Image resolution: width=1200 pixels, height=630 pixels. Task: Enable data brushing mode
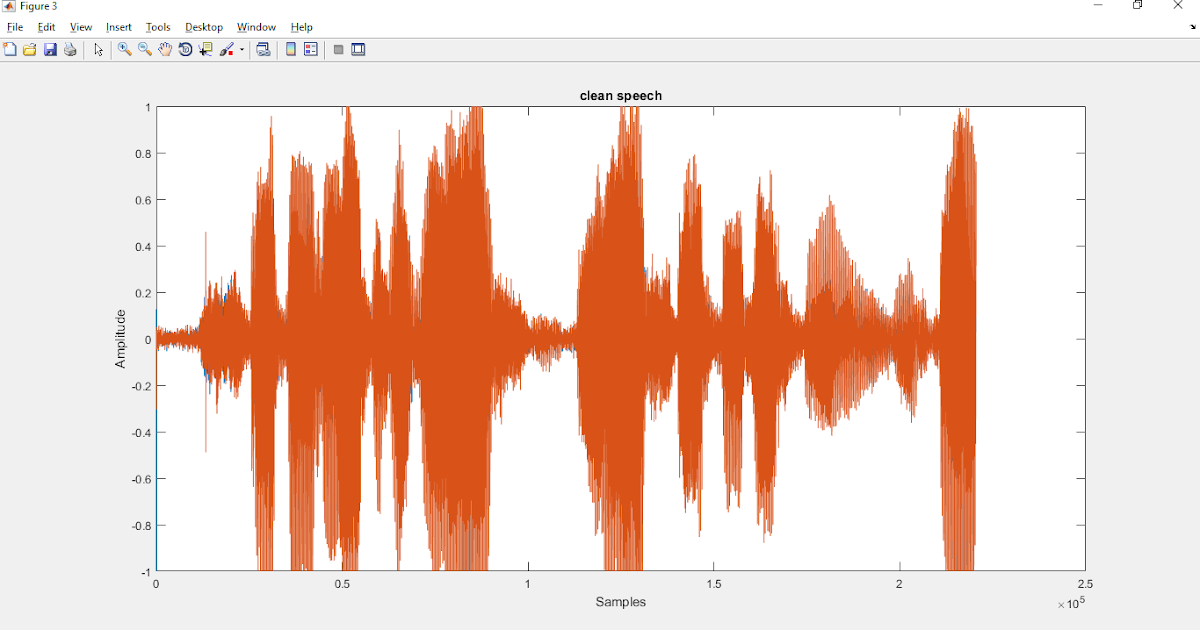point(226,49)
